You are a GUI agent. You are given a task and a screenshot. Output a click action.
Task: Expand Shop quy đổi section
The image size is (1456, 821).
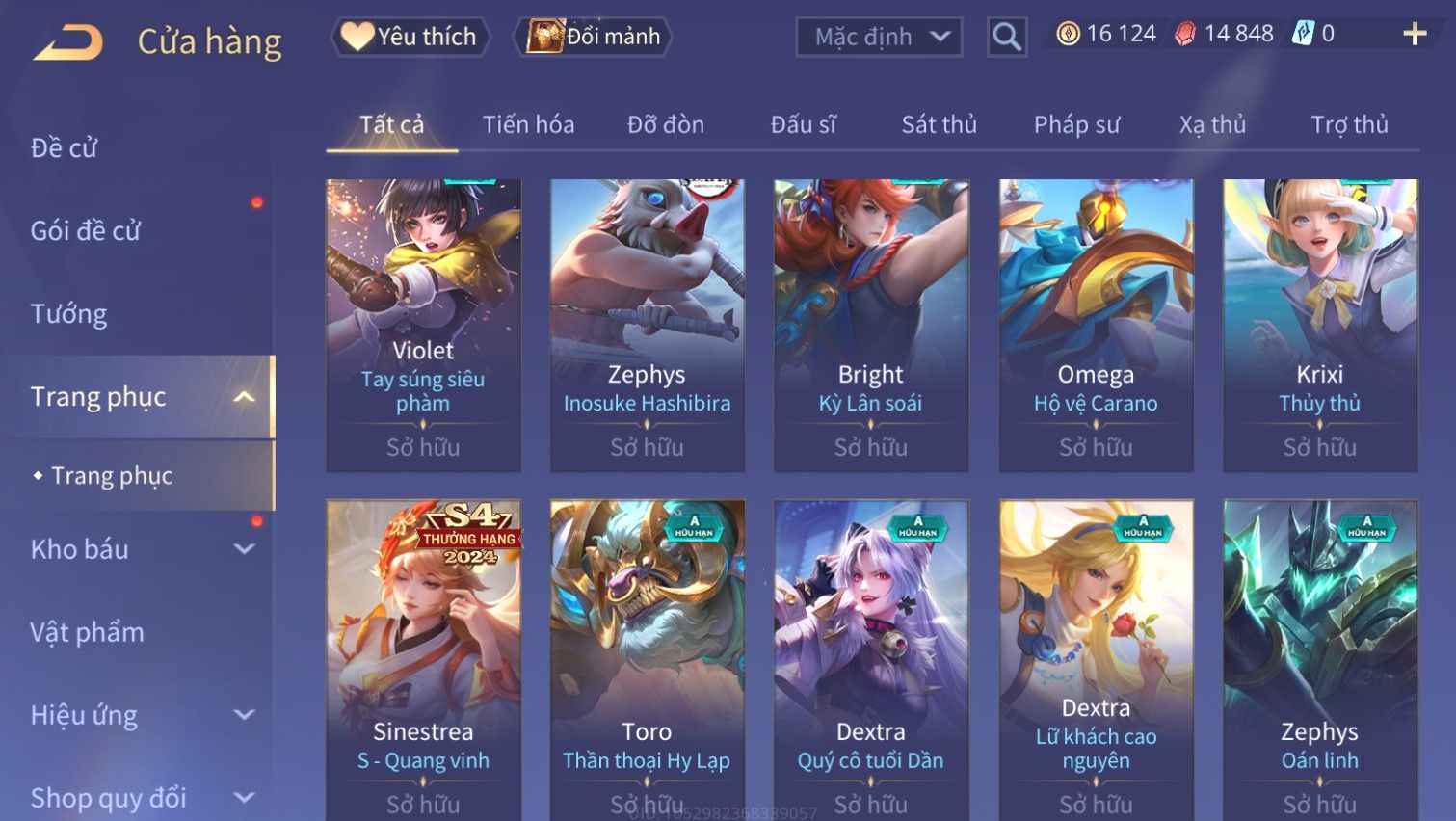[245, 798]
